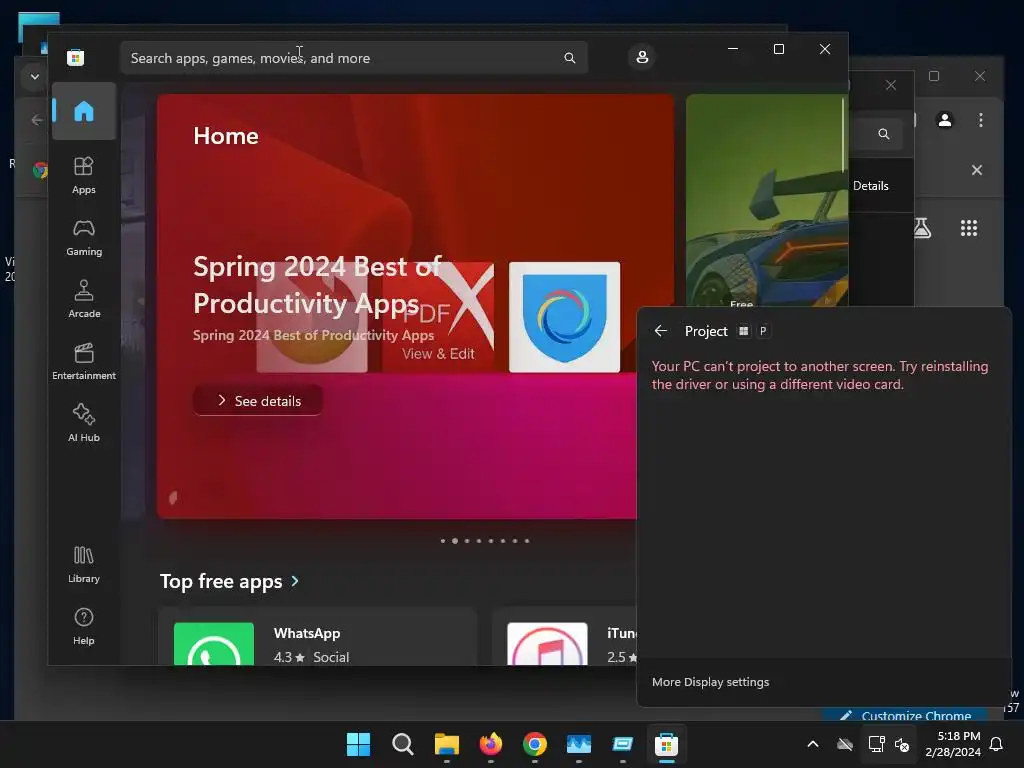
Task: Open the notifications bell
Action: point(997,744)
